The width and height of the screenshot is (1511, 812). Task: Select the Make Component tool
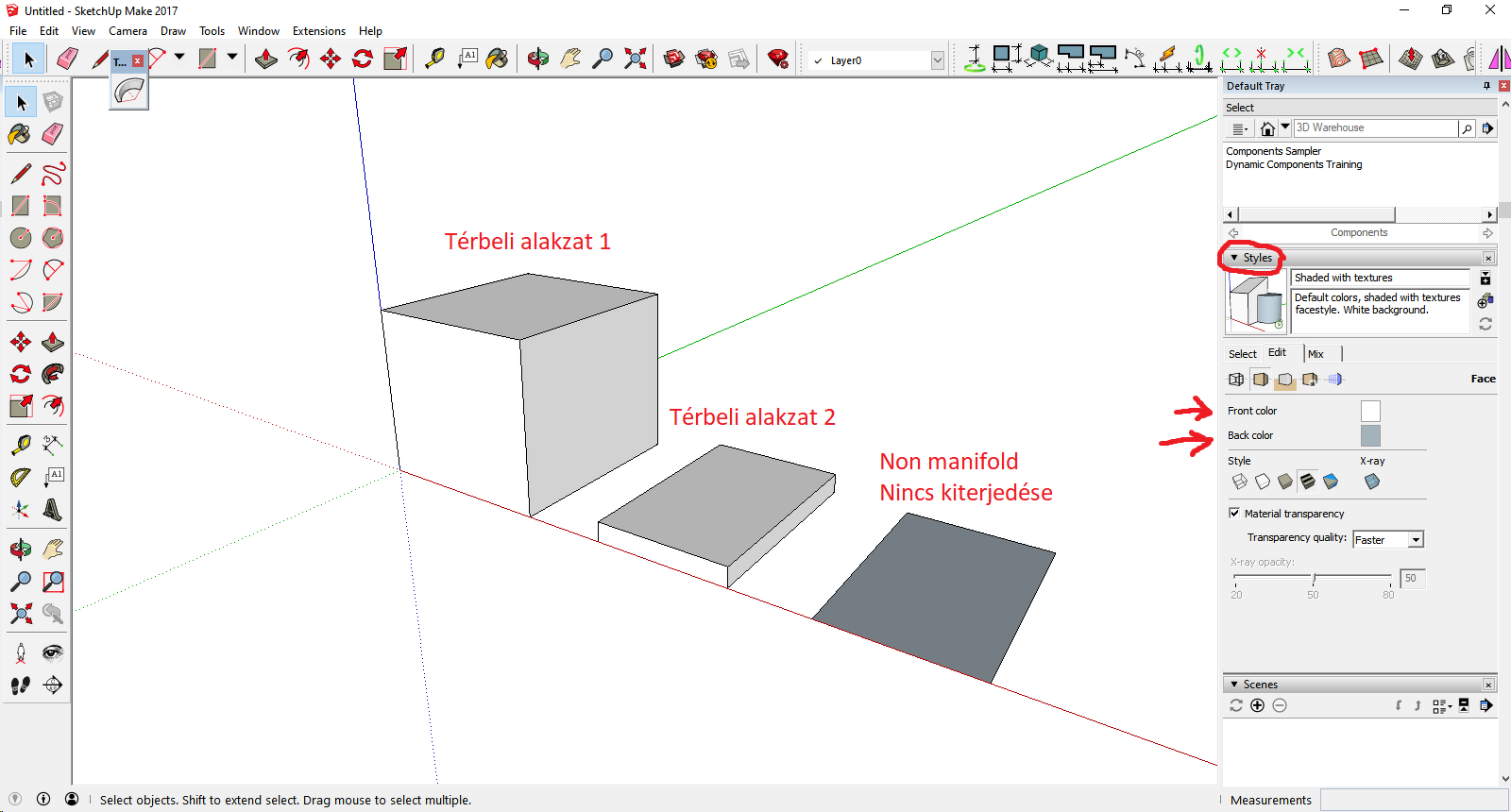click(53, 102)
